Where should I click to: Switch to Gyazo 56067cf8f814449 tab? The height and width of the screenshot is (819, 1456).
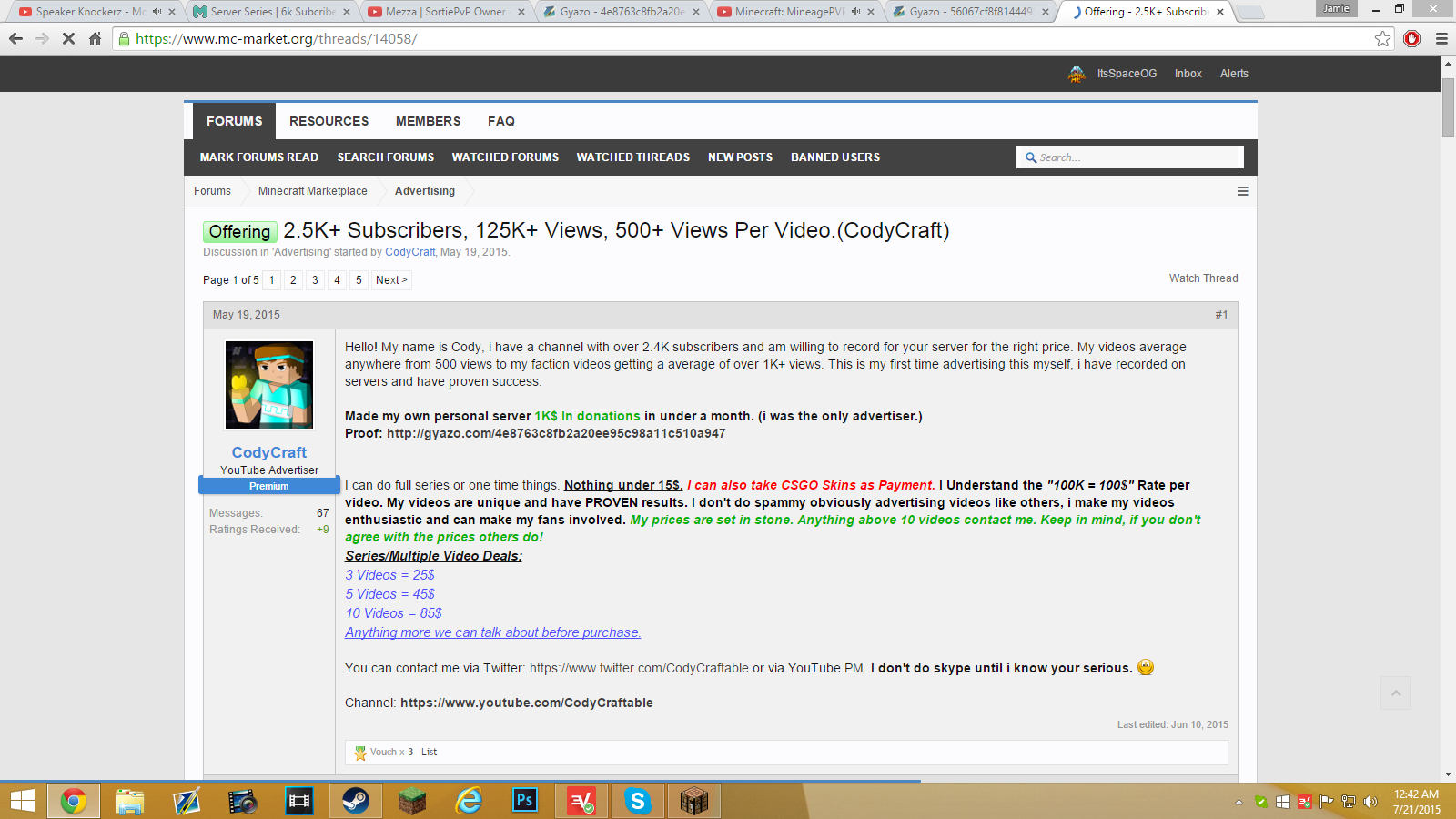tap(970, 12)
